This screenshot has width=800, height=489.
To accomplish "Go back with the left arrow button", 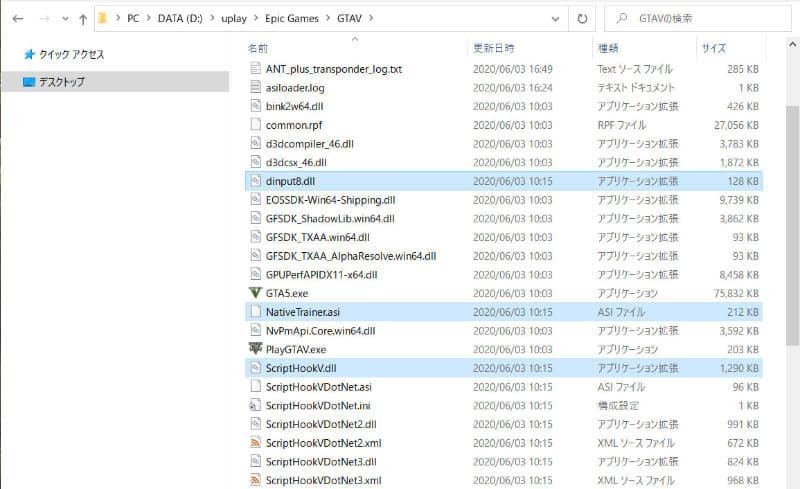I will (x=18, y=19).
